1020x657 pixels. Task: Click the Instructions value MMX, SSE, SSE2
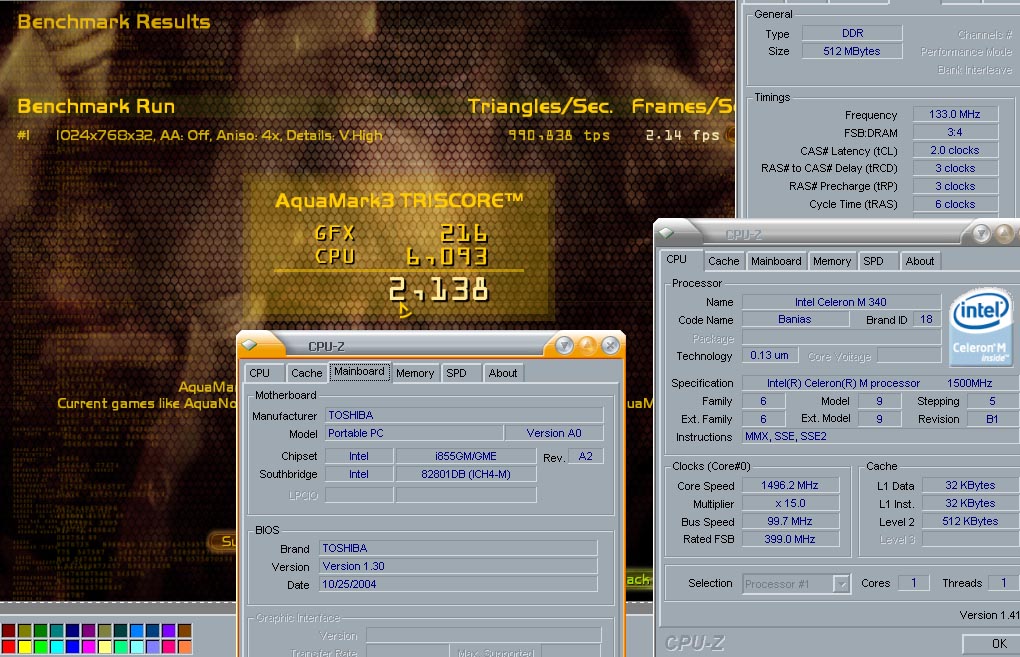(881, 436)
